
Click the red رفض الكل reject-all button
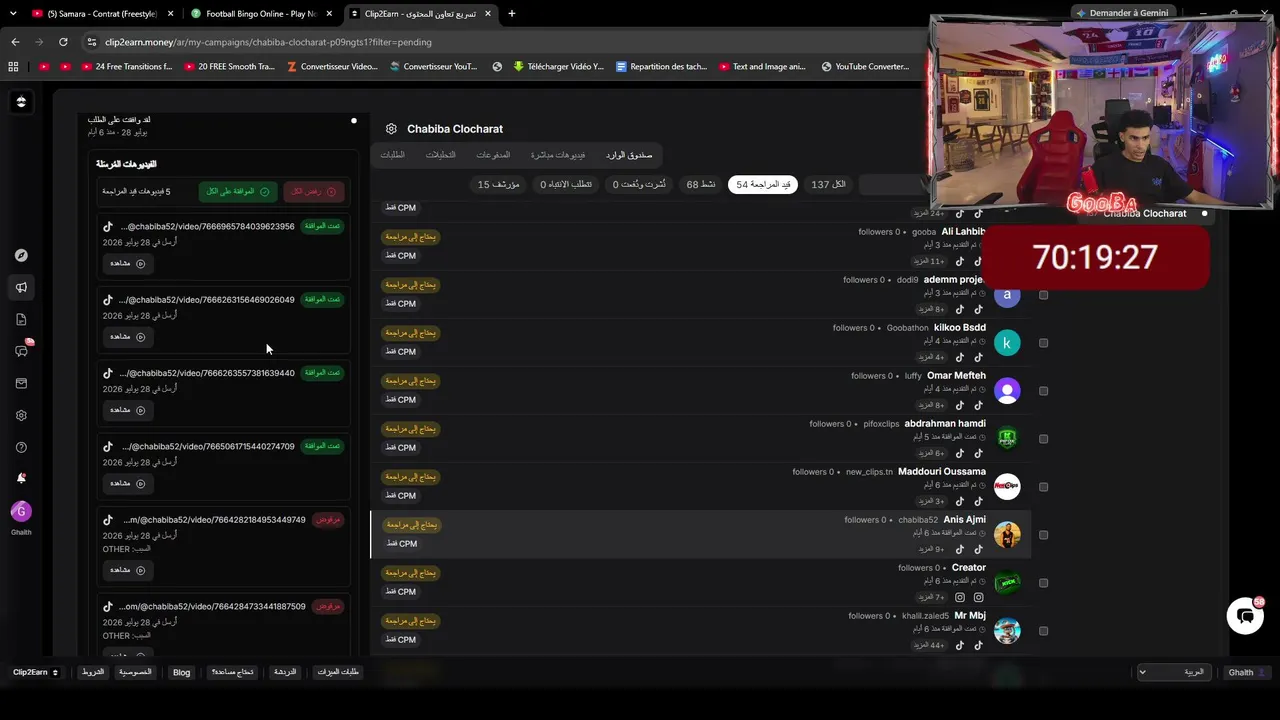(x=314, y=191)
